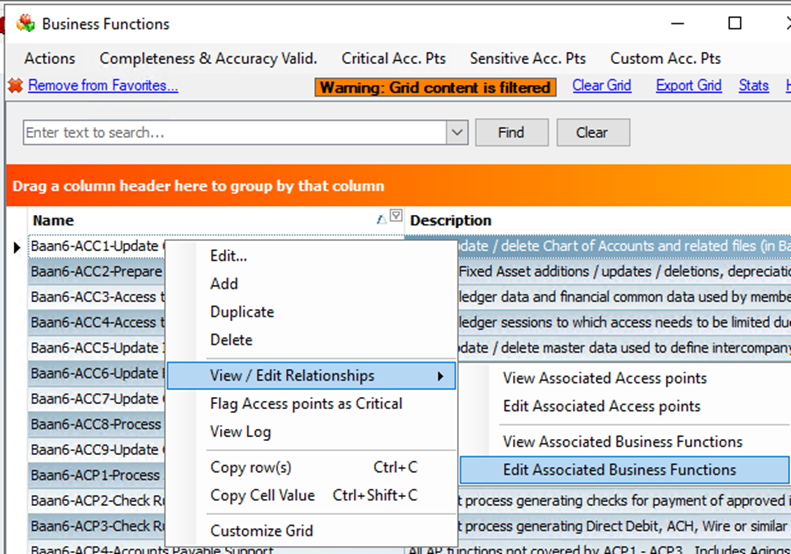The height and width of the screenshot is (554, 791).
Task: Open Completeness & Accuracy Valid. menu
Action: (208, 58)
